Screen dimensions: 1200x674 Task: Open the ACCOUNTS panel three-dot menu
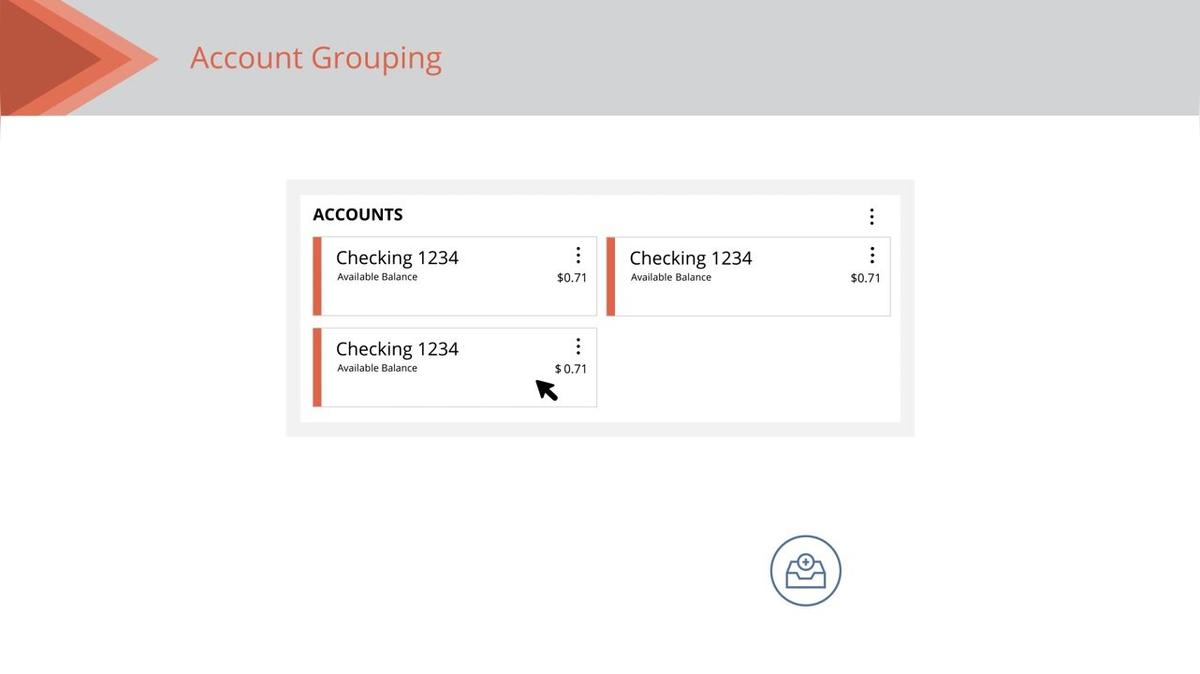click(x=872, y=216)
